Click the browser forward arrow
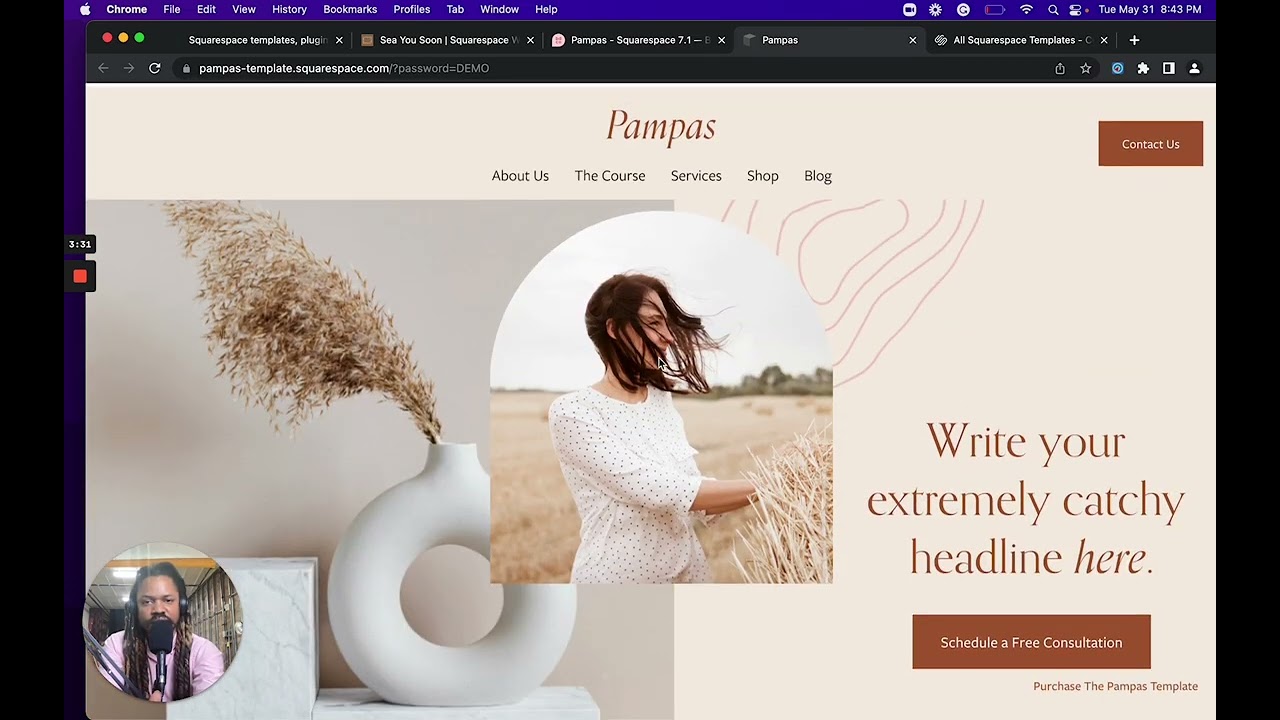 pos(129,68)
